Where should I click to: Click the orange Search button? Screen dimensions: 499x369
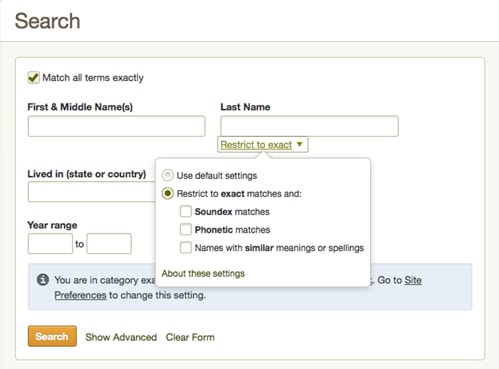point(52,336)
